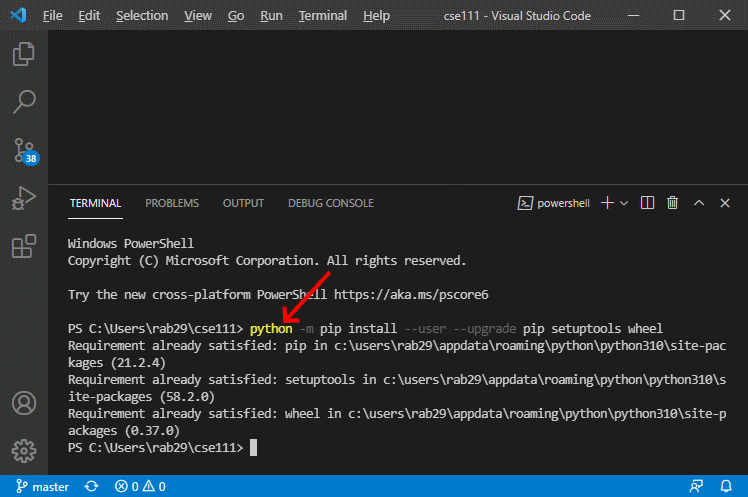Viewport: 748px width, 497px height.
Task: Click the yellow 'python' command text
Action: click(271, 329)
